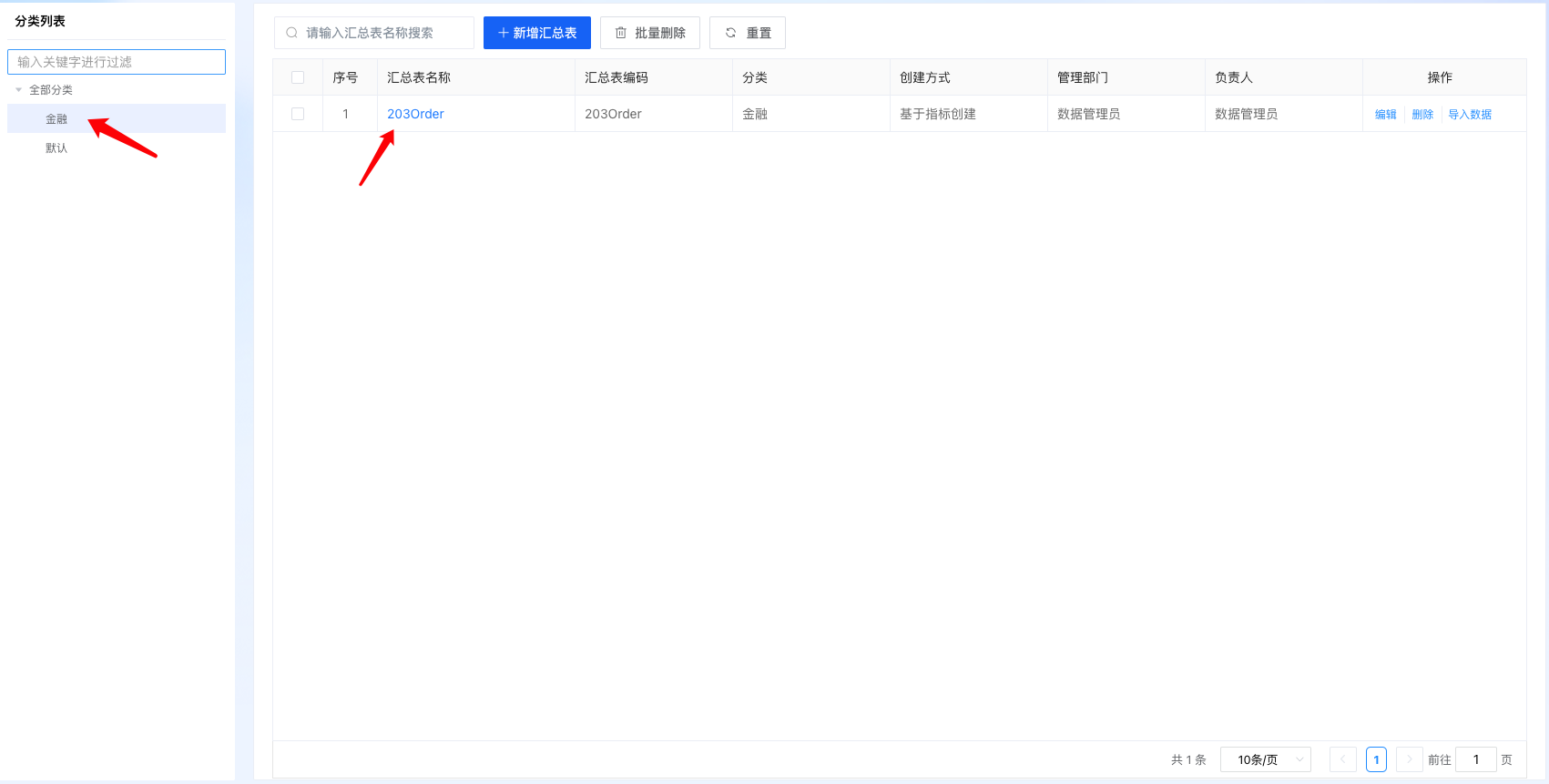The width and height of the screenshot is (1549, 784).
Task: Click the 前往 page number input
Action: [x=1476, y=759]
